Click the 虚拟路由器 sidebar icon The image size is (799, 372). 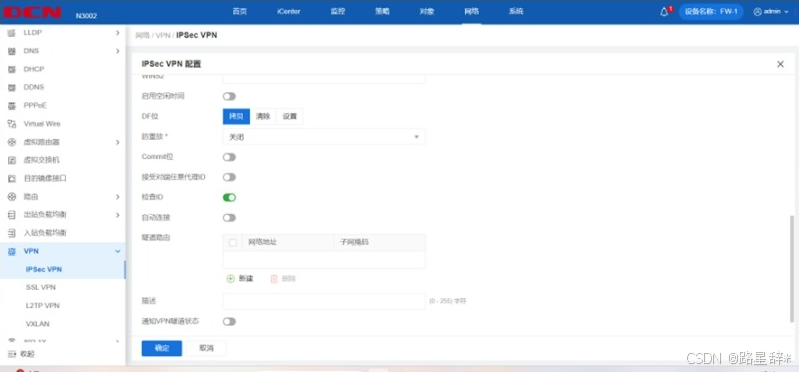11,142
